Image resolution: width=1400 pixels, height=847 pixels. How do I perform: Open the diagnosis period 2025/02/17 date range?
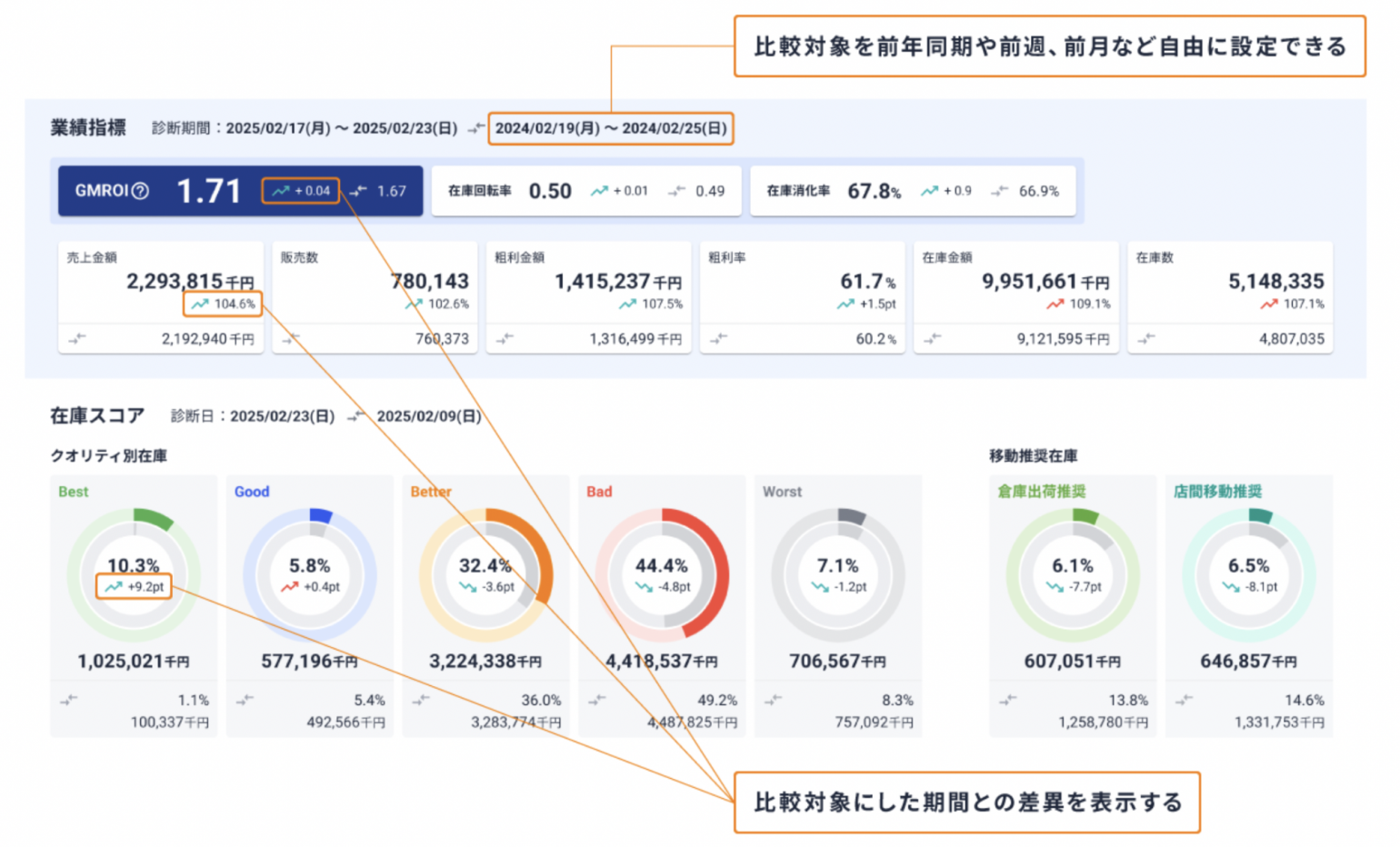pos(341,128)
